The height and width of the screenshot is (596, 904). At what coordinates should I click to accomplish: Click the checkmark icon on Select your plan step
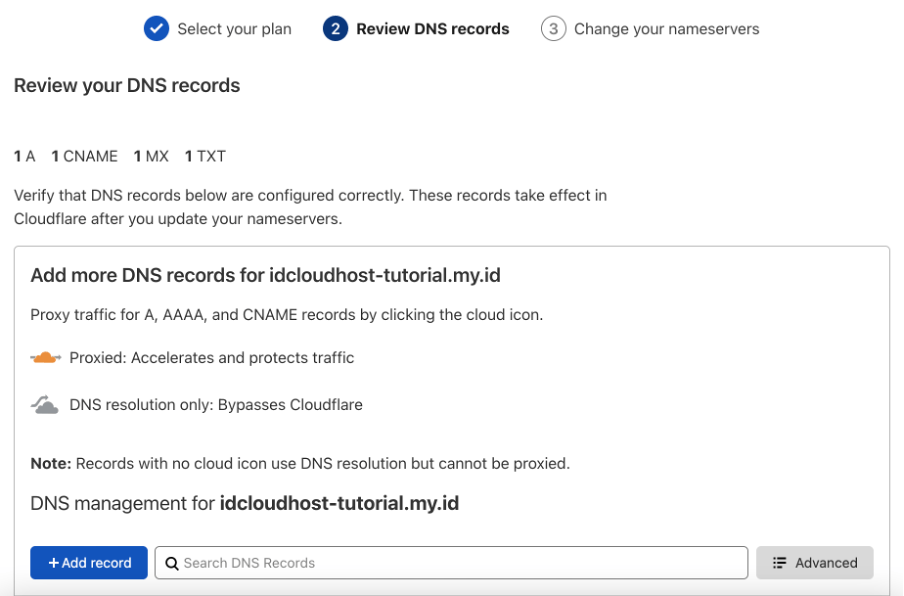tap(157, 29)
